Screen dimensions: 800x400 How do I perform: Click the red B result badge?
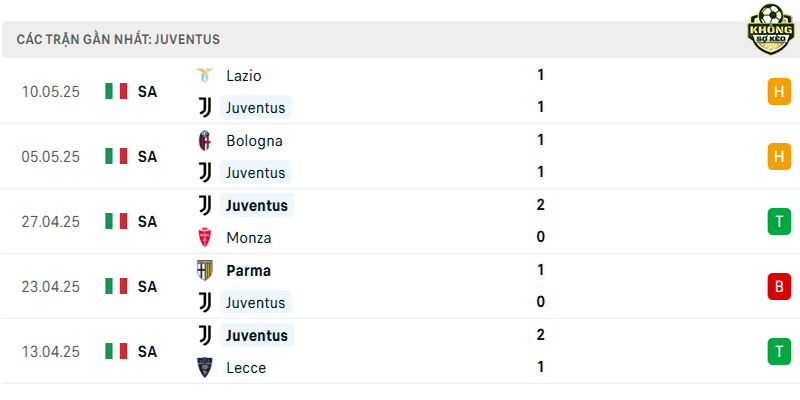779,287
